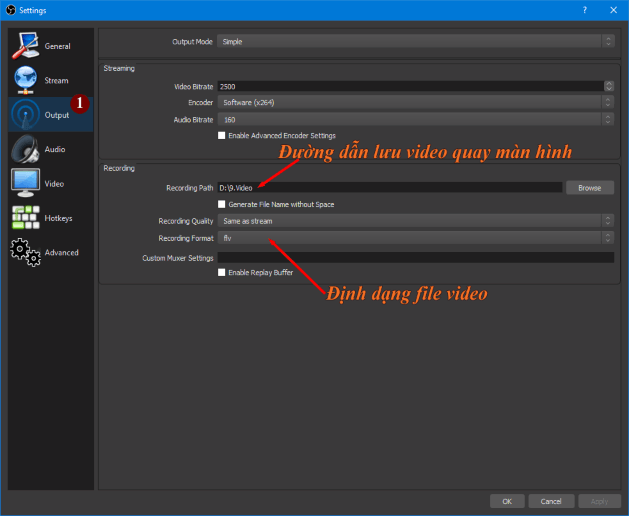Expand the Recording Format dropdown
Screen dimensions: 629x516
[415, 238]
